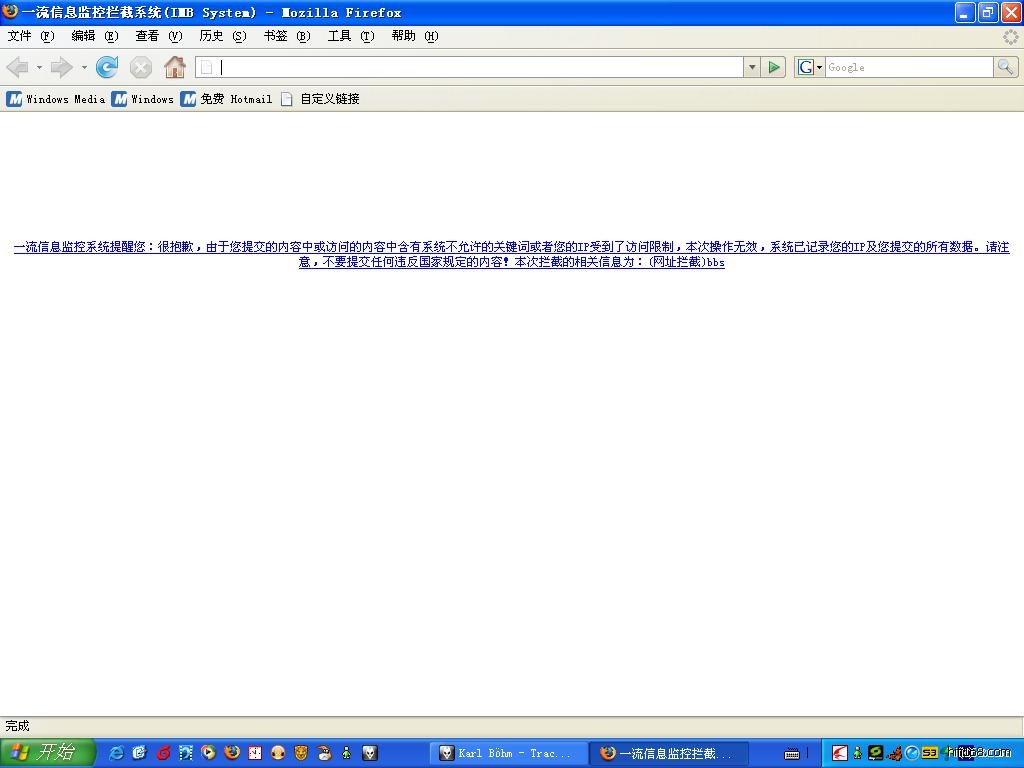
Task: Click the green Go arrow button
Action: [774, 67]
